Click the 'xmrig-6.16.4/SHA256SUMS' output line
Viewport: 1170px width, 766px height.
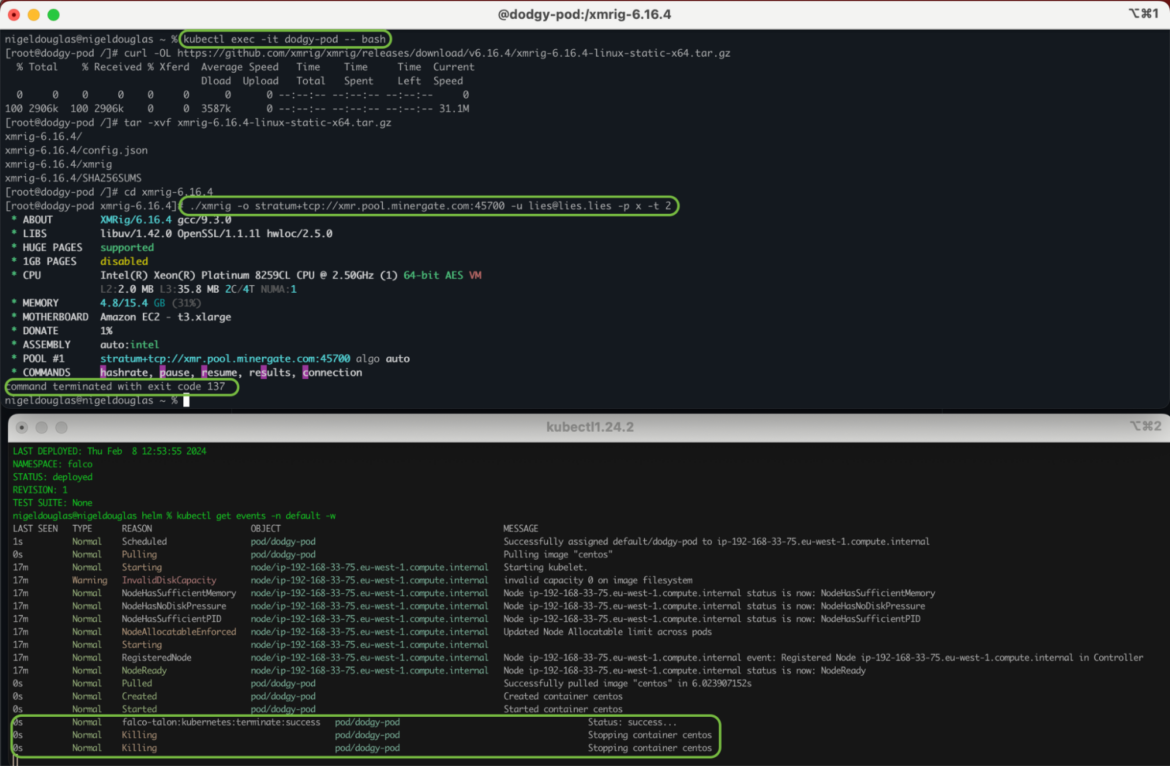click(73, 178)
